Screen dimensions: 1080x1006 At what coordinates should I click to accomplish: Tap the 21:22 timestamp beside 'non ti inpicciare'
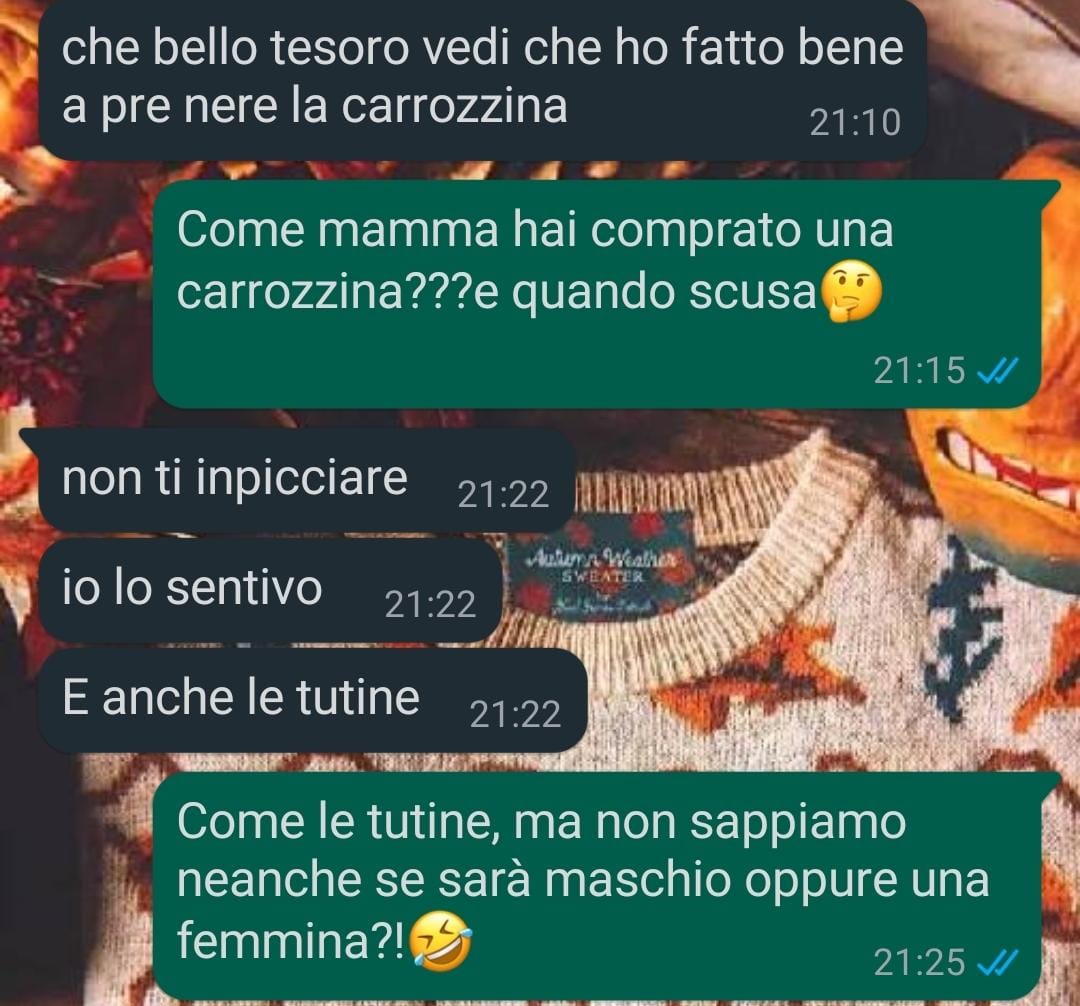[503, 494]
